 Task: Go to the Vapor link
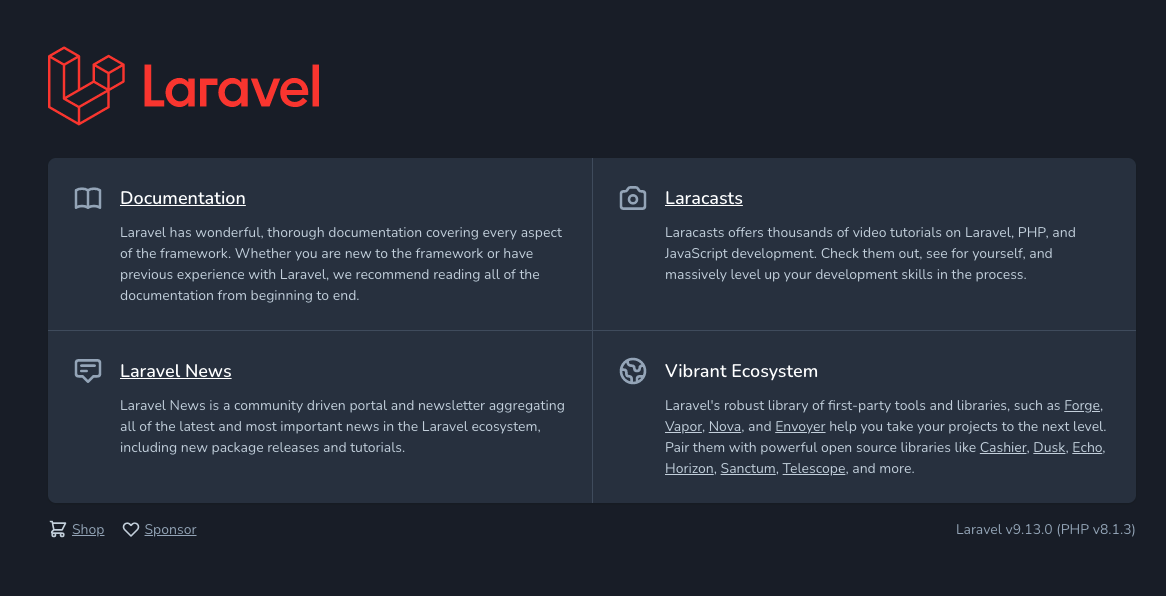pyautogui.click(x=683, y=426)
